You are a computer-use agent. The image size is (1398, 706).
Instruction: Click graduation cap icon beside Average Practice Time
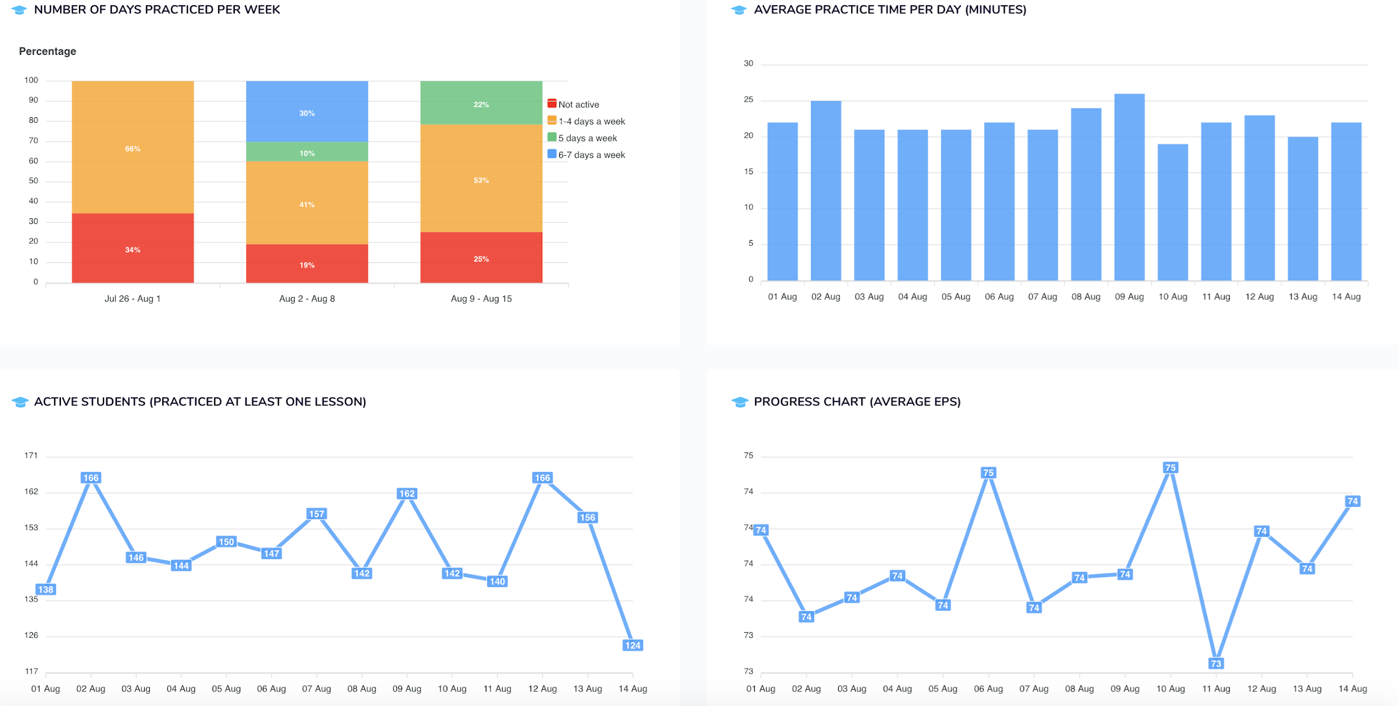coord(739,10)
